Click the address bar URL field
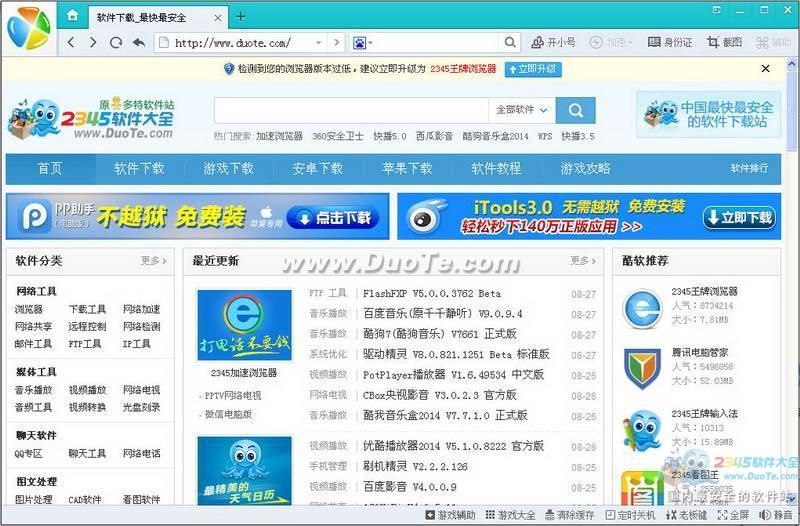The width and height of the screenshot is (800, 526). (x=240, y=43)
